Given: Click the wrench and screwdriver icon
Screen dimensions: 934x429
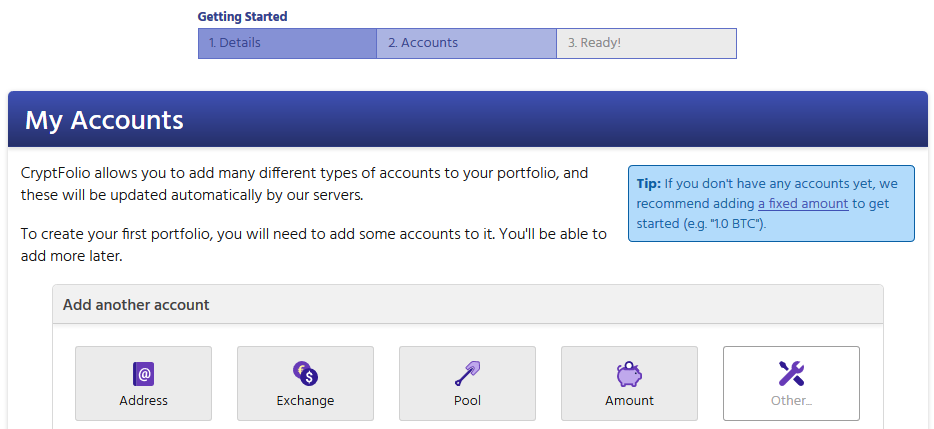Looking at the screenshot, I should tap(791, 374).
